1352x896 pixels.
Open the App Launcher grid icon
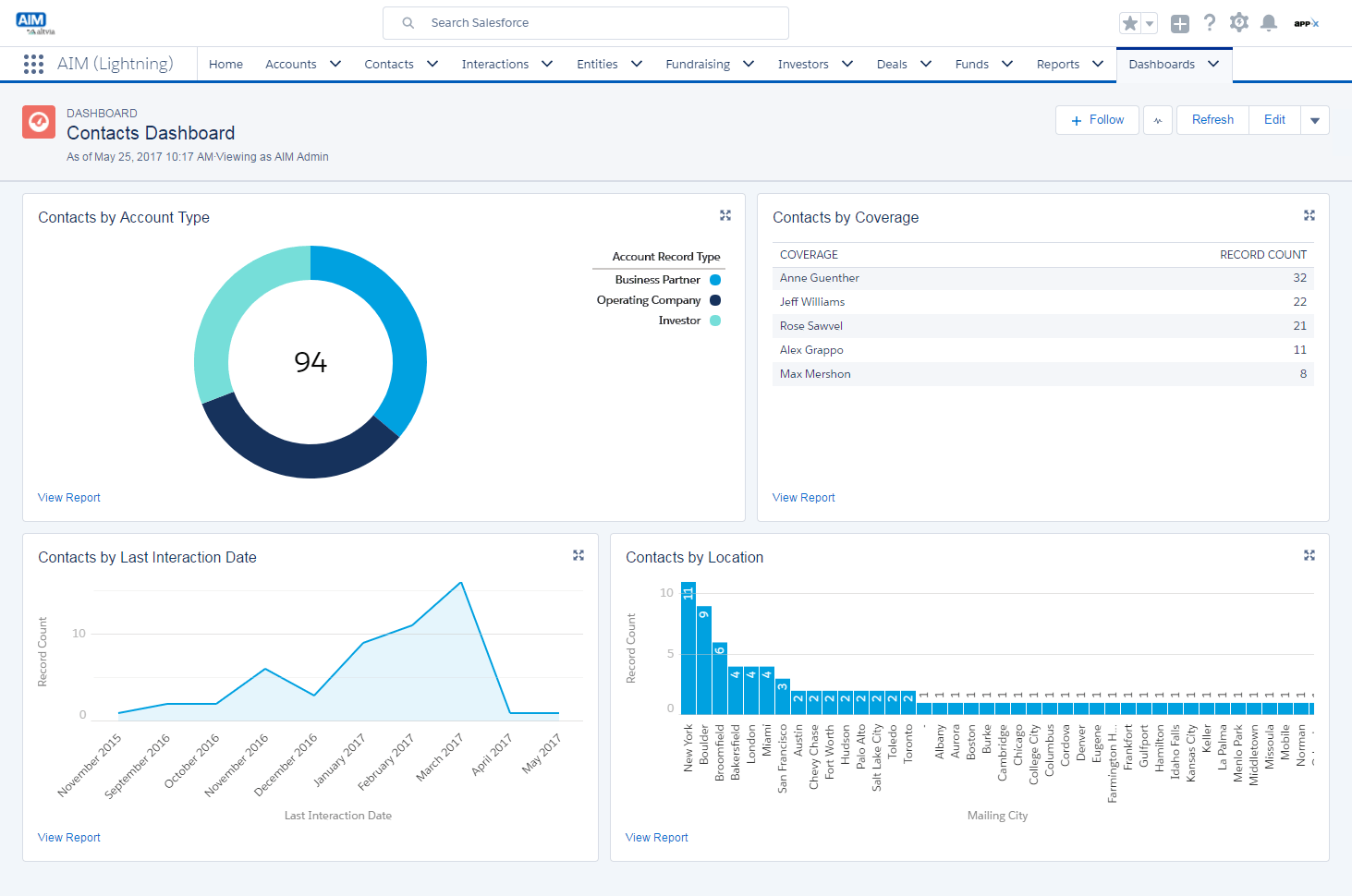point(33,64)
